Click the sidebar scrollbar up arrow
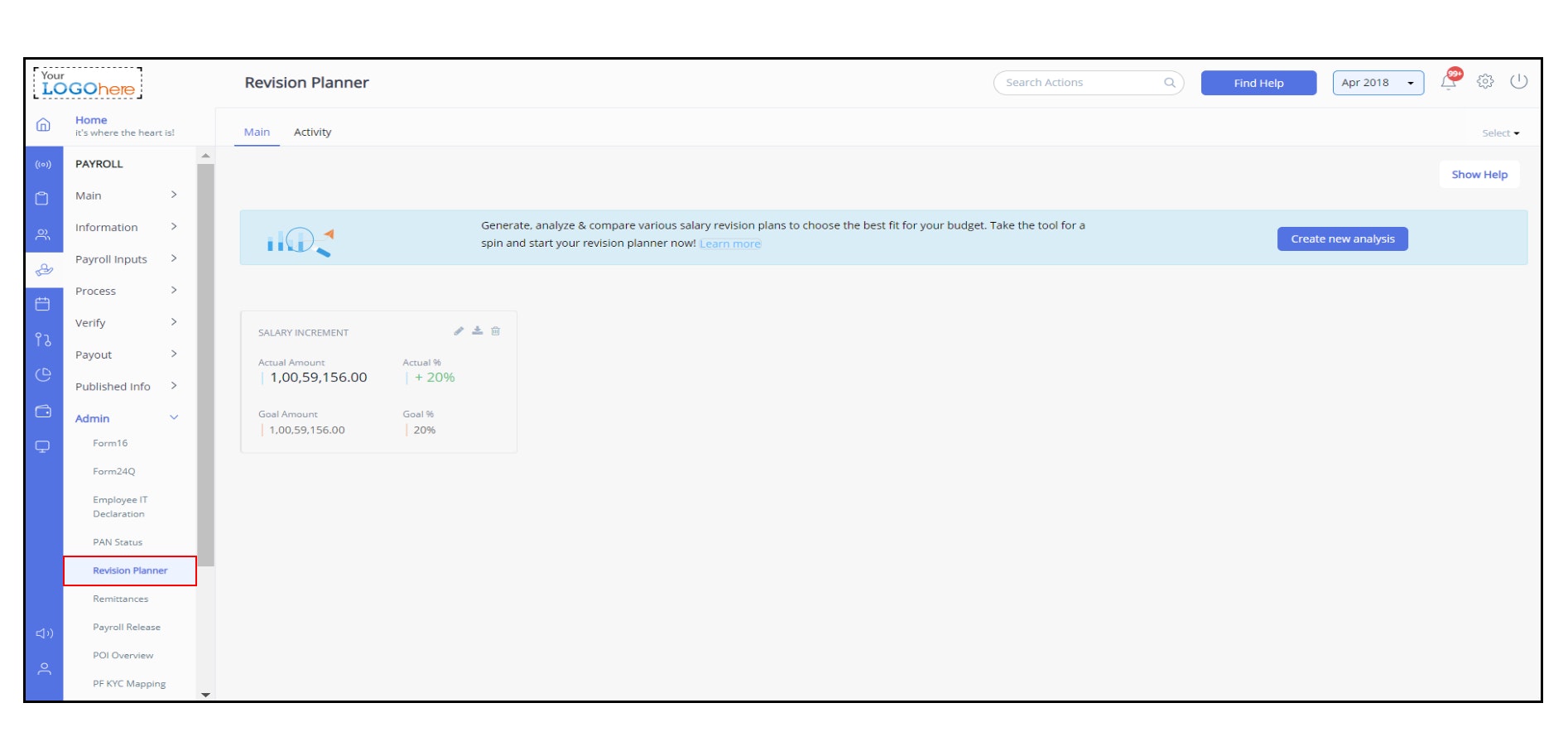 [205, 156]
